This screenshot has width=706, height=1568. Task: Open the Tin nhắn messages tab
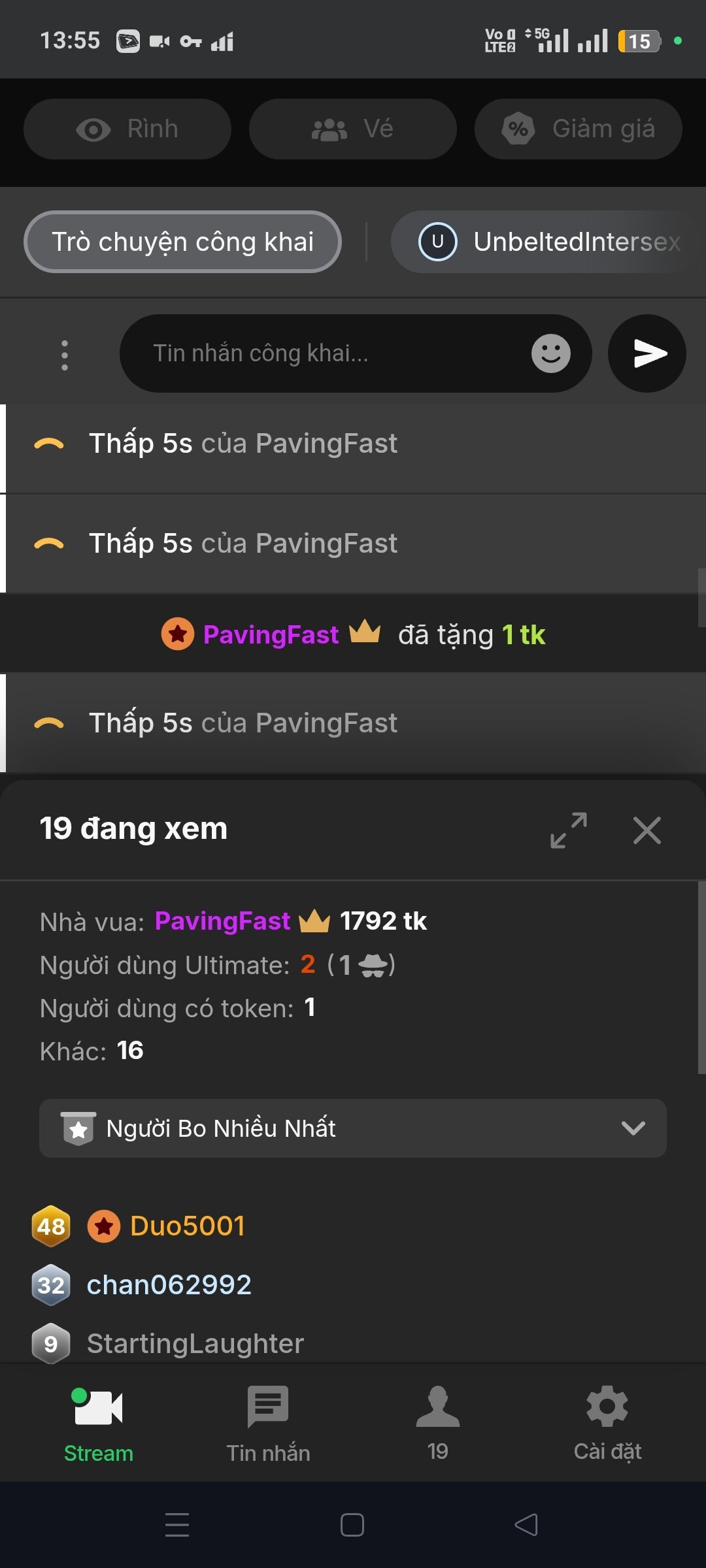(x=268, y=1424)
